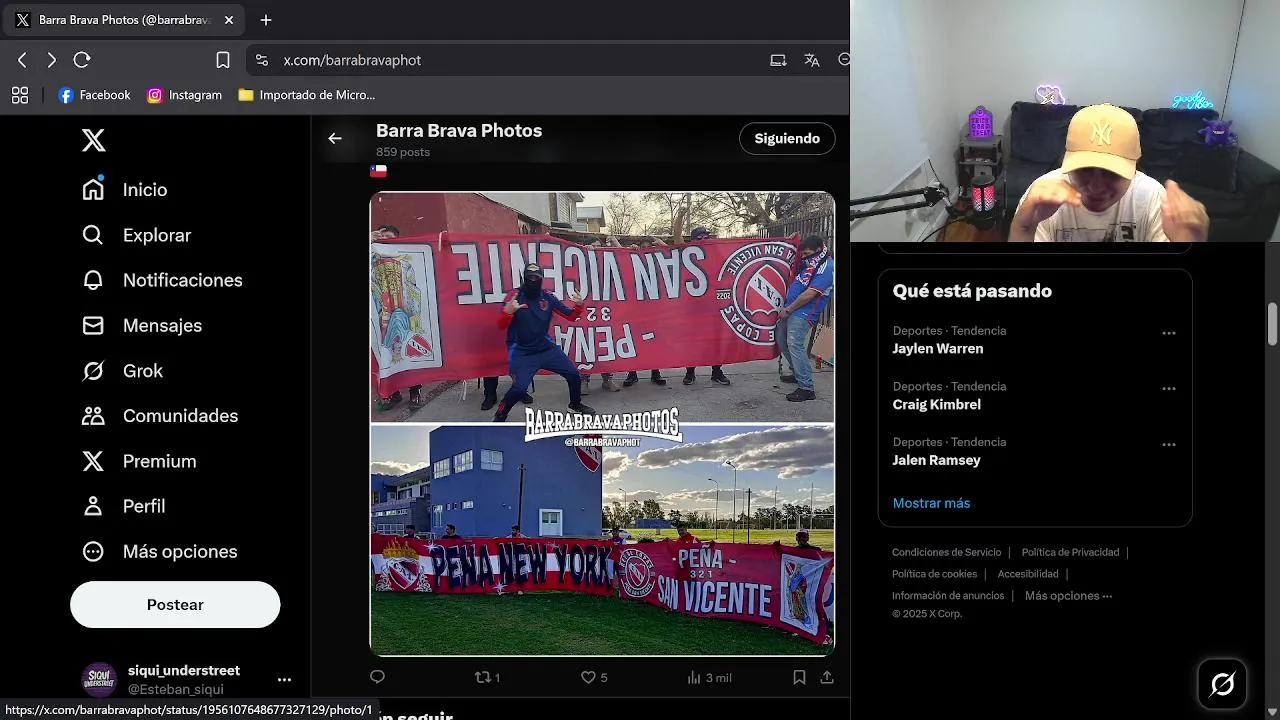The image size is (1280, 720).
Task: Share the post with share icon
Action: click(x=827, y=677)
